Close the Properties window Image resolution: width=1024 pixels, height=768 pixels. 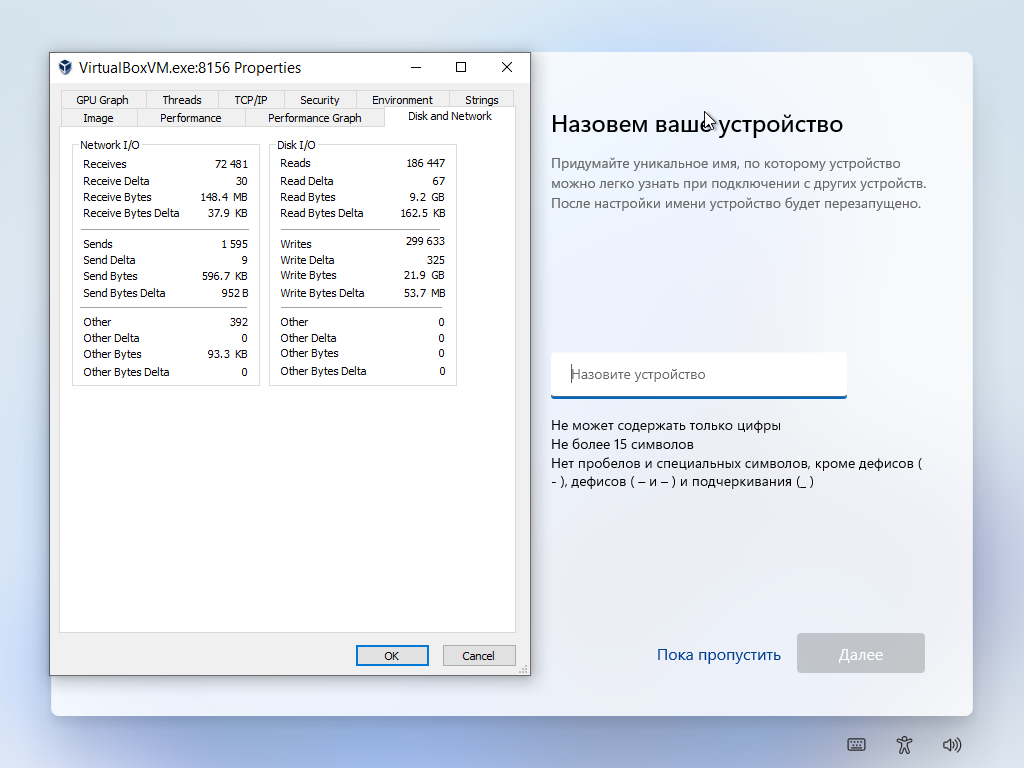[507, 67]
